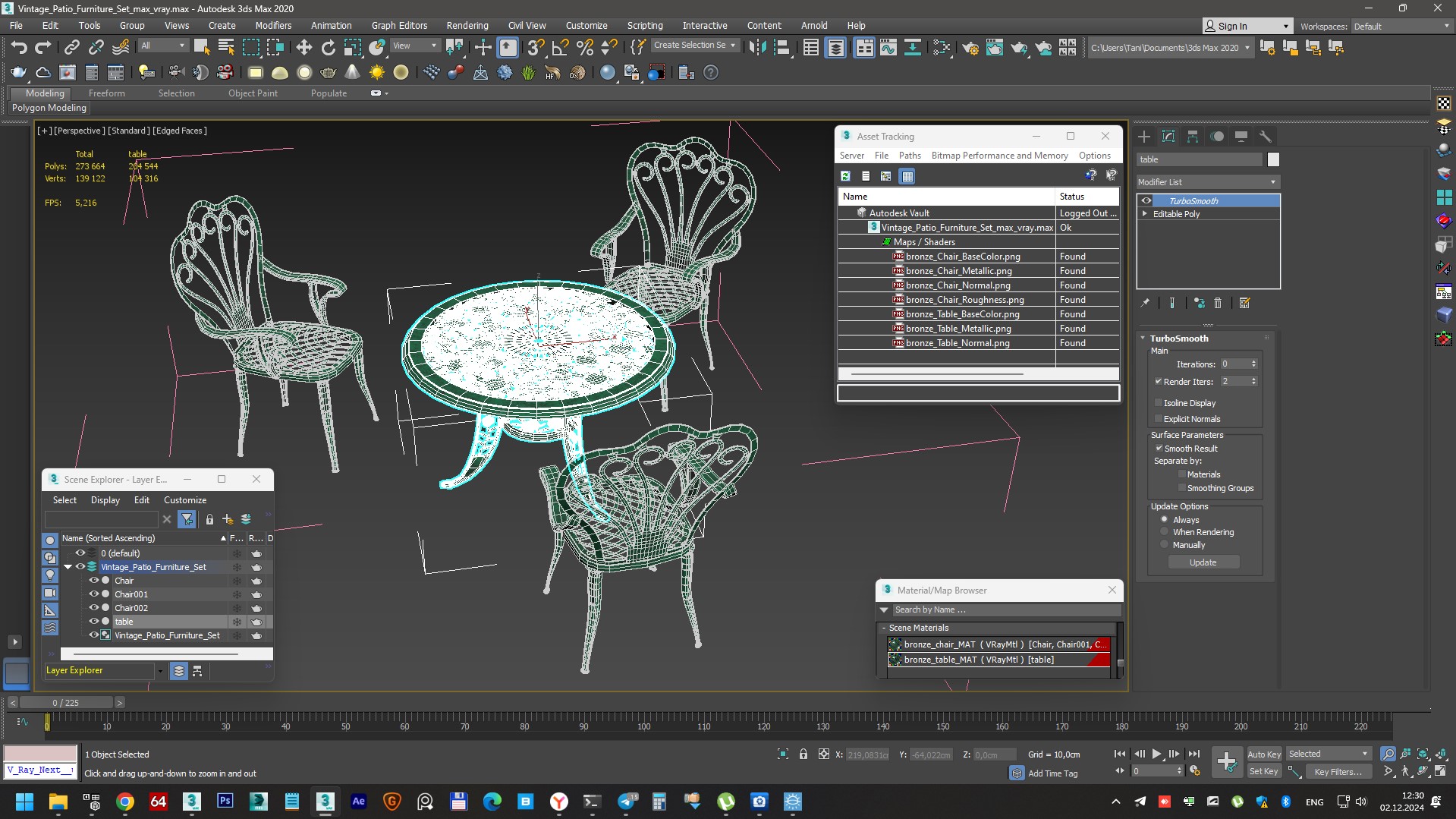Select bronze_table_MAT in Scene Materials
Image resolution: width=1456 pixels, height=819 pixels.
998,660
